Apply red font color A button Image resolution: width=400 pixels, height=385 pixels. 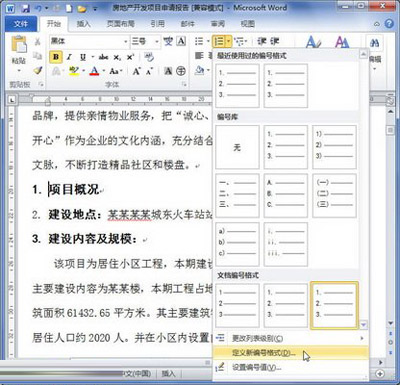[x=95, y=71]
